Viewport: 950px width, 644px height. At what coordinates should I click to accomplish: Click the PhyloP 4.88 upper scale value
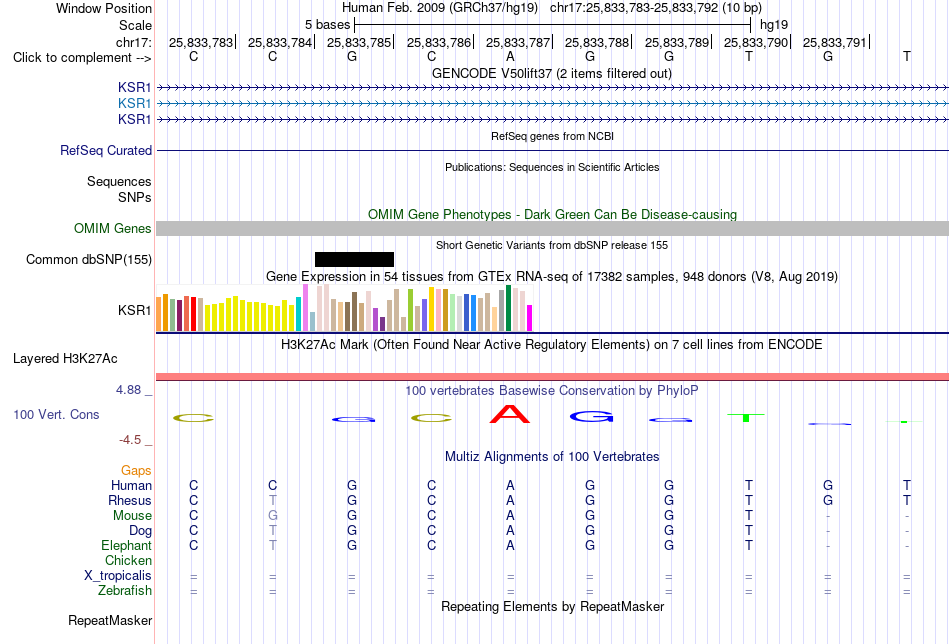coord(128,390)
